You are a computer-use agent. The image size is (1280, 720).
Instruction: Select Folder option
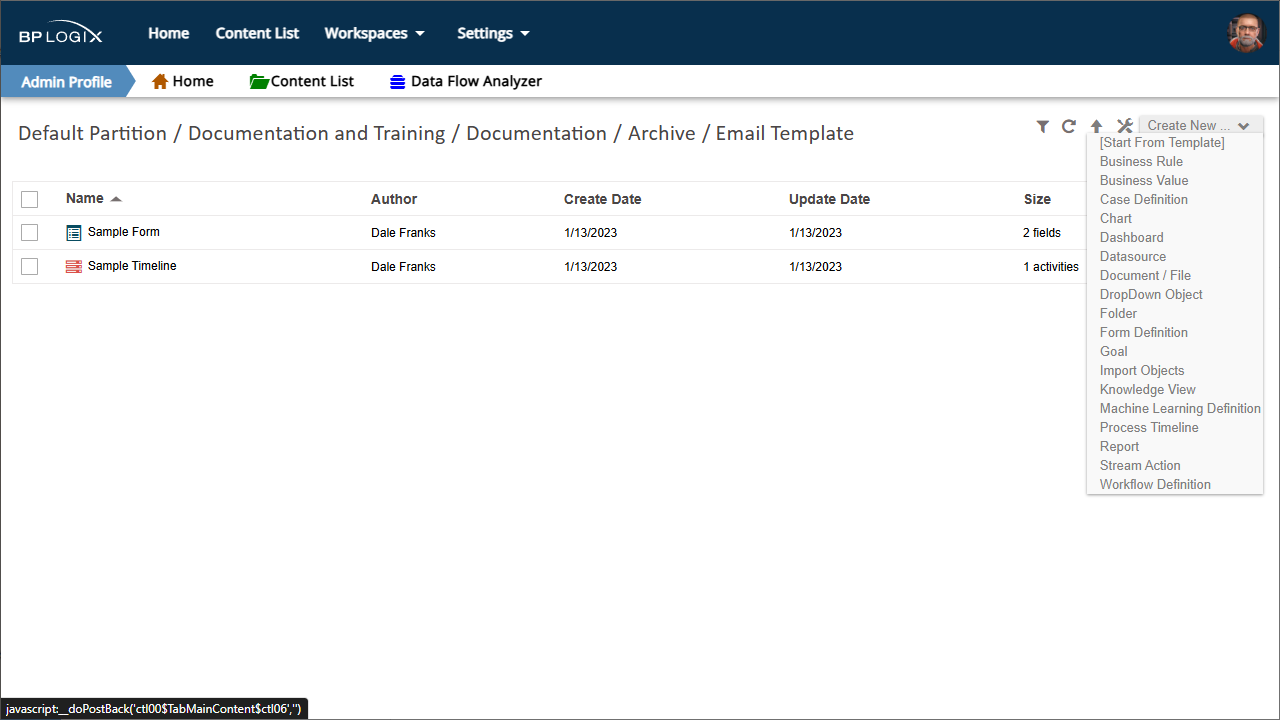(1118, 314)
